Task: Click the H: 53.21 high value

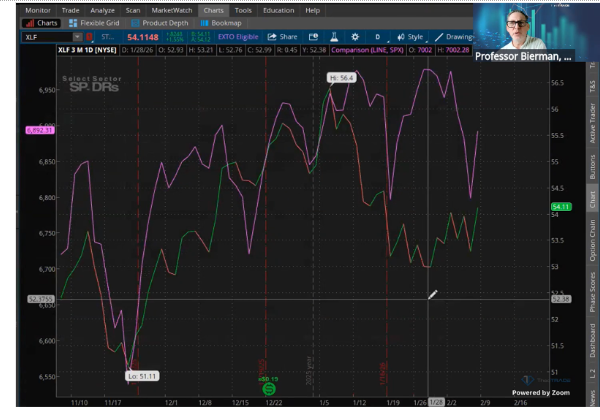Action: tap(201, 50)
